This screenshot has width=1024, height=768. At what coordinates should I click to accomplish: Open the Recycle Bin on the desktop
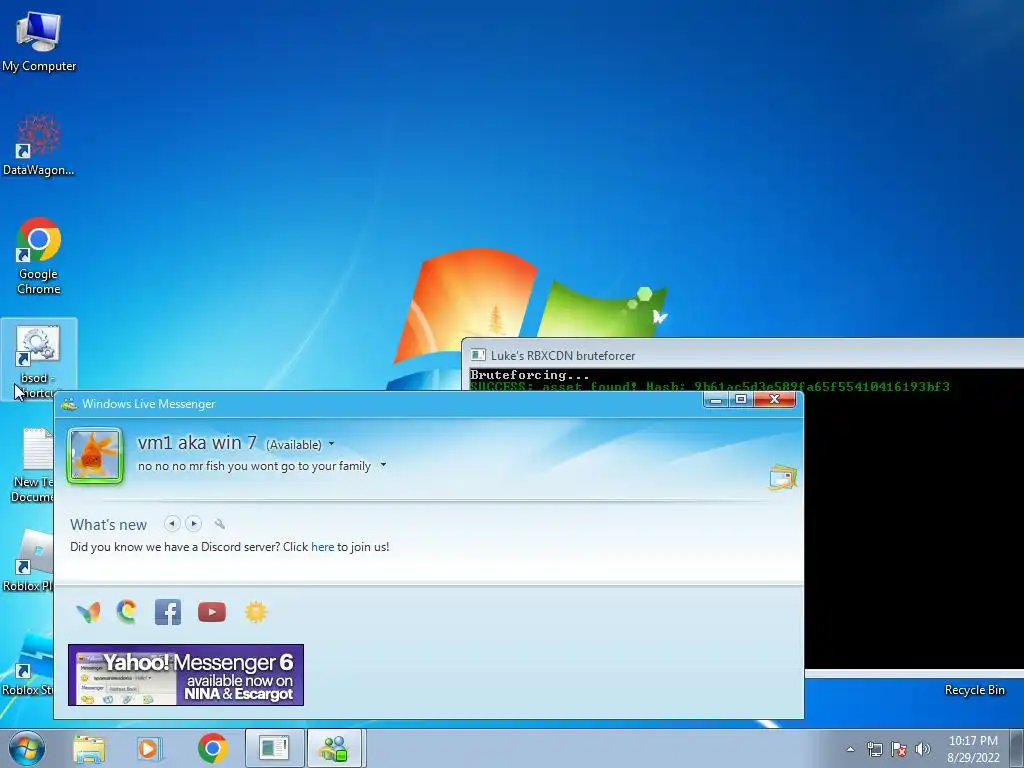tap(974, 690)
